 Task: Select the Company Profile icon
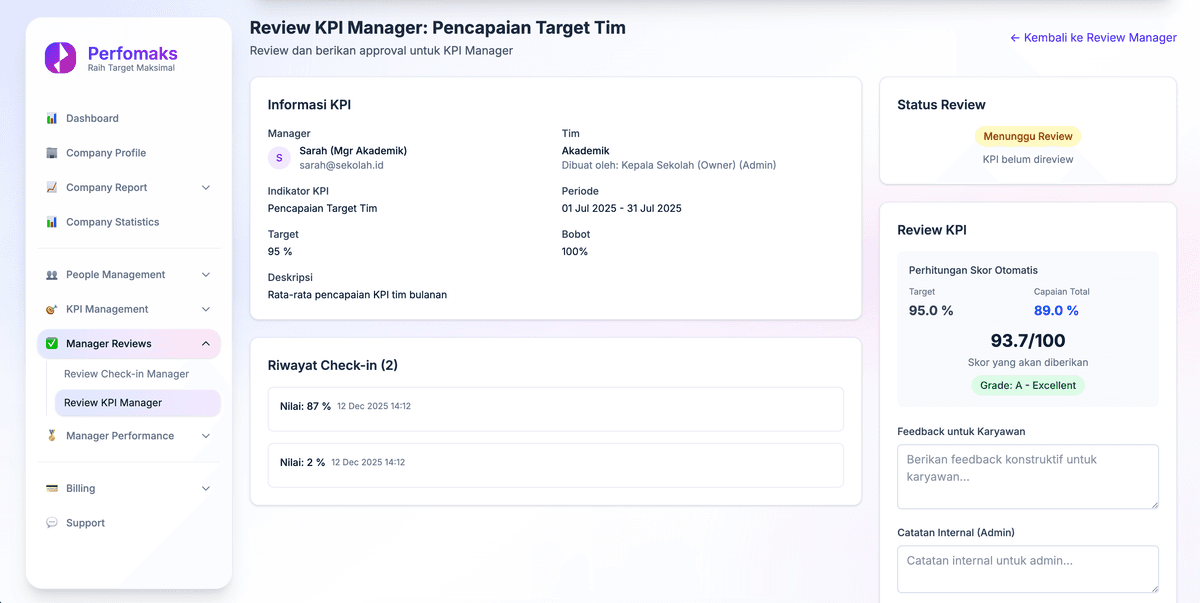[x=52, y=152]
